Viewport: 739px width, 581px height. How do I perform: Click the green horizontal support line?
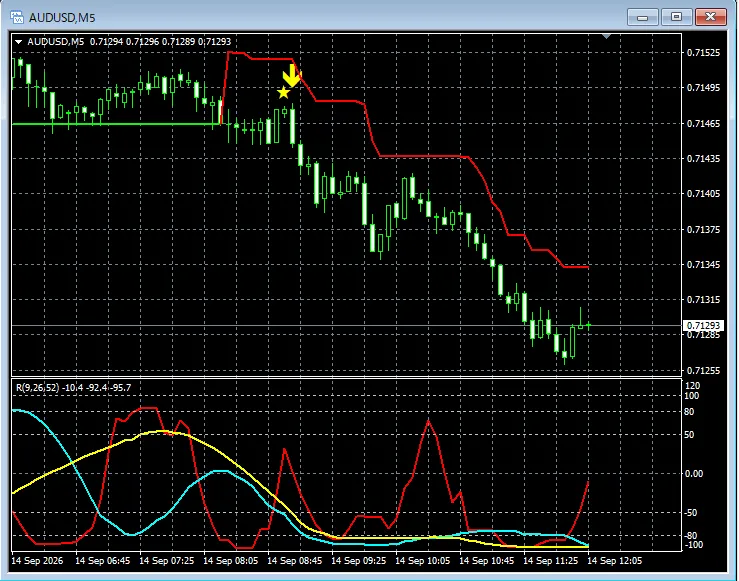[115, 124]
